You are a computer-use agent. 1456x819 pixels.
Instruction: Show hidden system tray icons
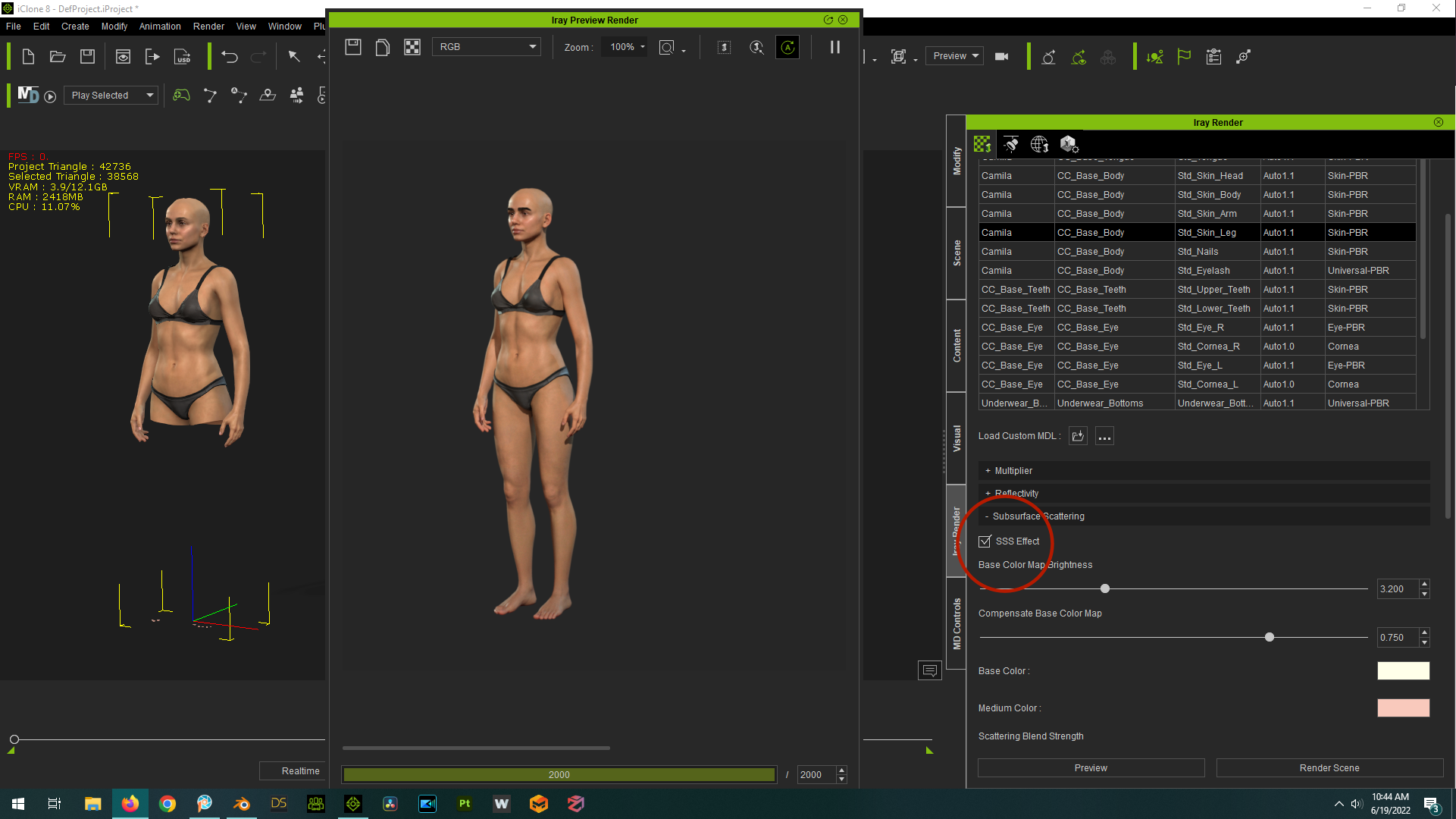[1339, 804]
